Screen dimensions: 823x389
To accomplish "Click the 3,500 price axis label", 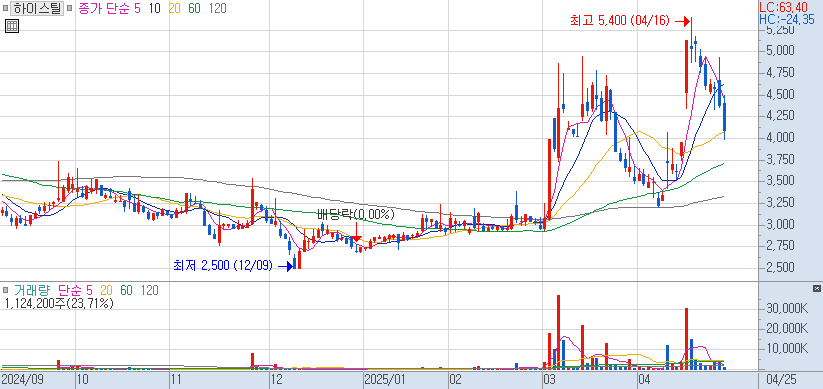I will click(780, 181).
